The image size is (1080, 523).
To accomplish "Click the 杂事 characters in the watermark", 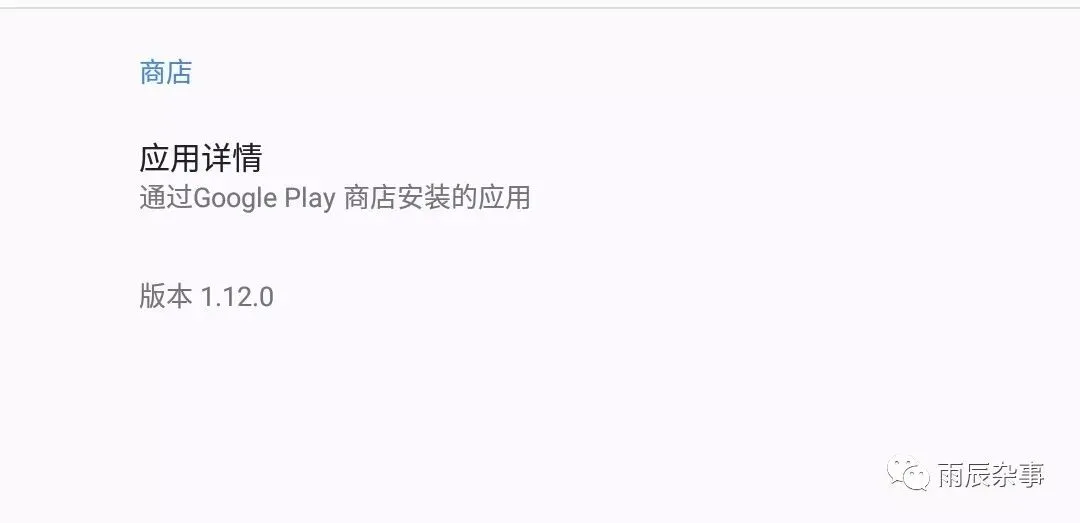I will pyautogui.click(x=1018, y=475).
